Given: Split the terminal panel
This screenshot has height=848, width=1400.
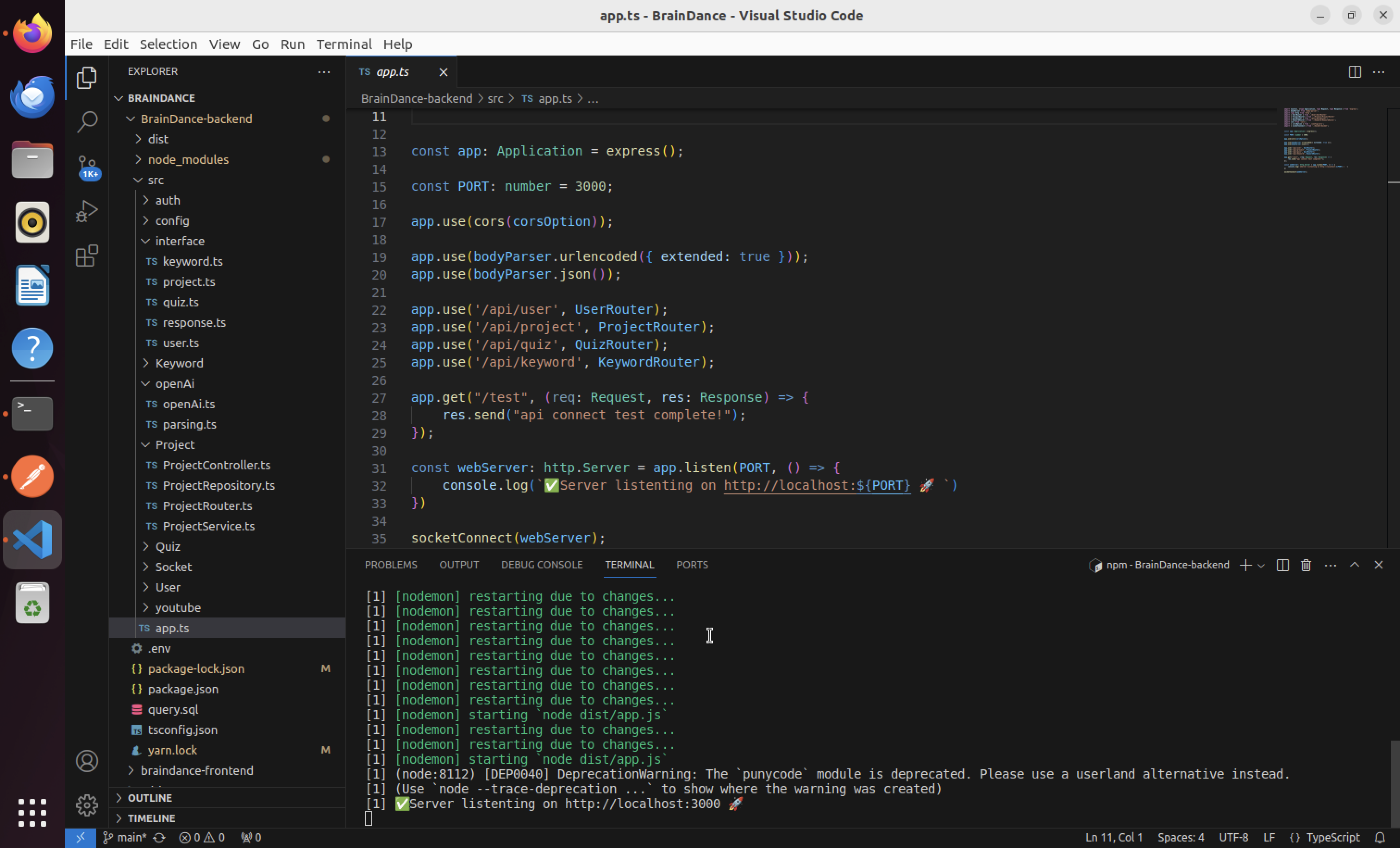Looking at the screenshot, I should pyautogui.click(x=1282, y=565).
